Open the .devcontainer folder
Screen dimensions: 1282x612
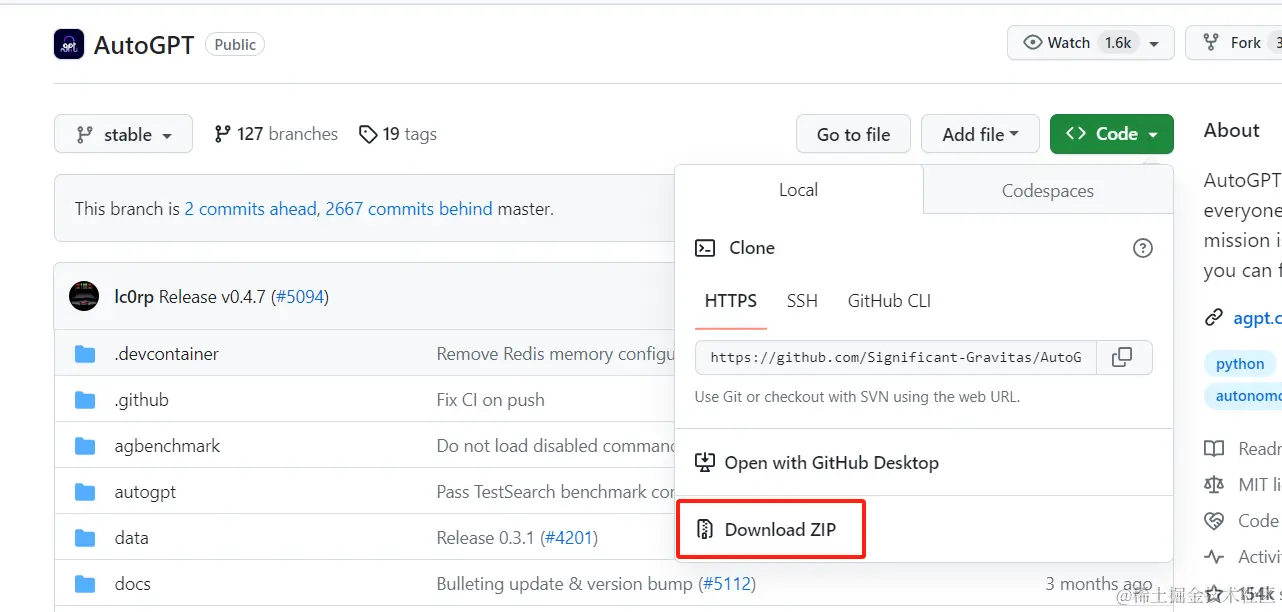click(166, 354)
